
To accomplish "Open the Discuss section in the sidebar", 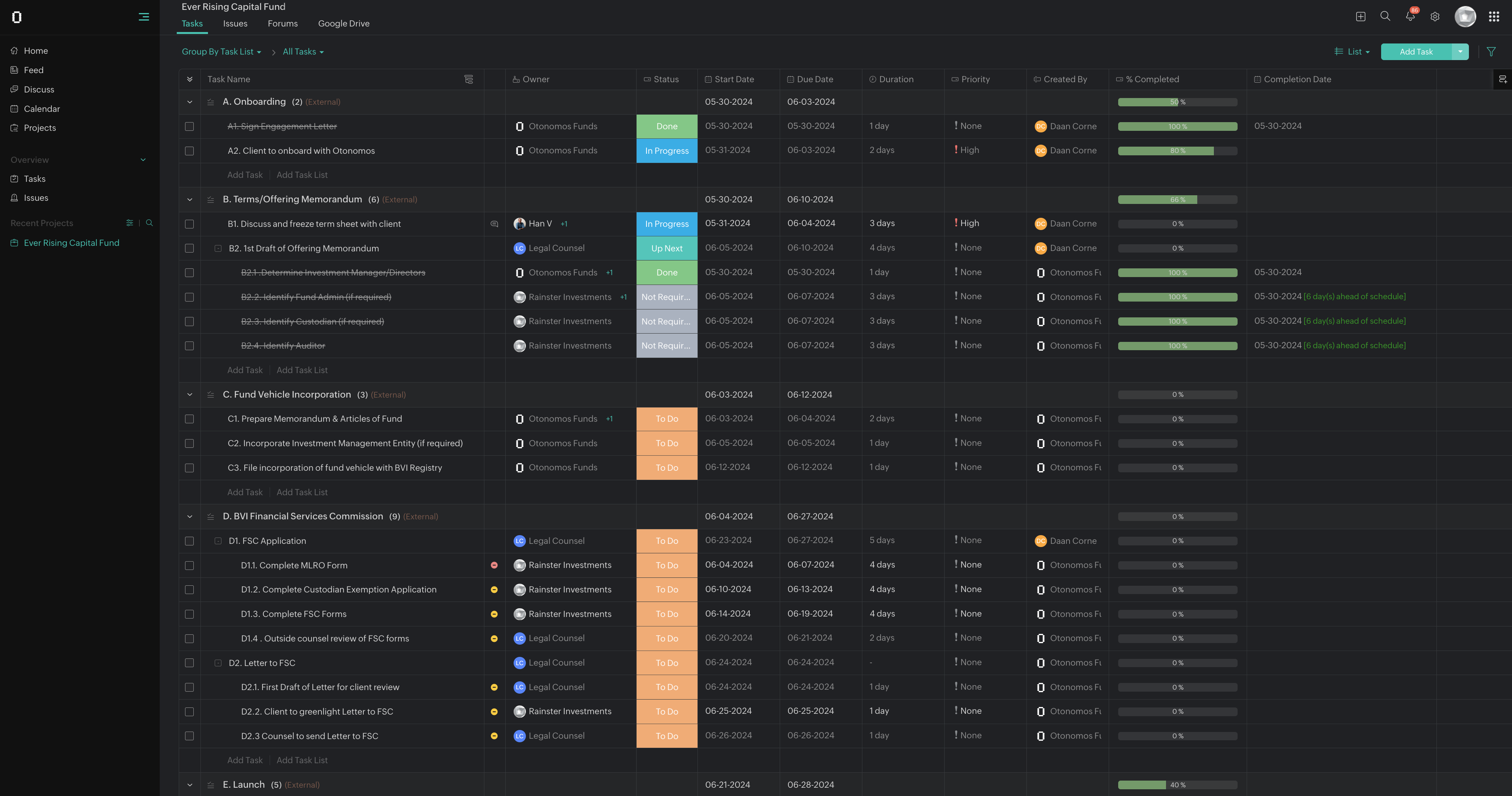I will coord(39,89).
